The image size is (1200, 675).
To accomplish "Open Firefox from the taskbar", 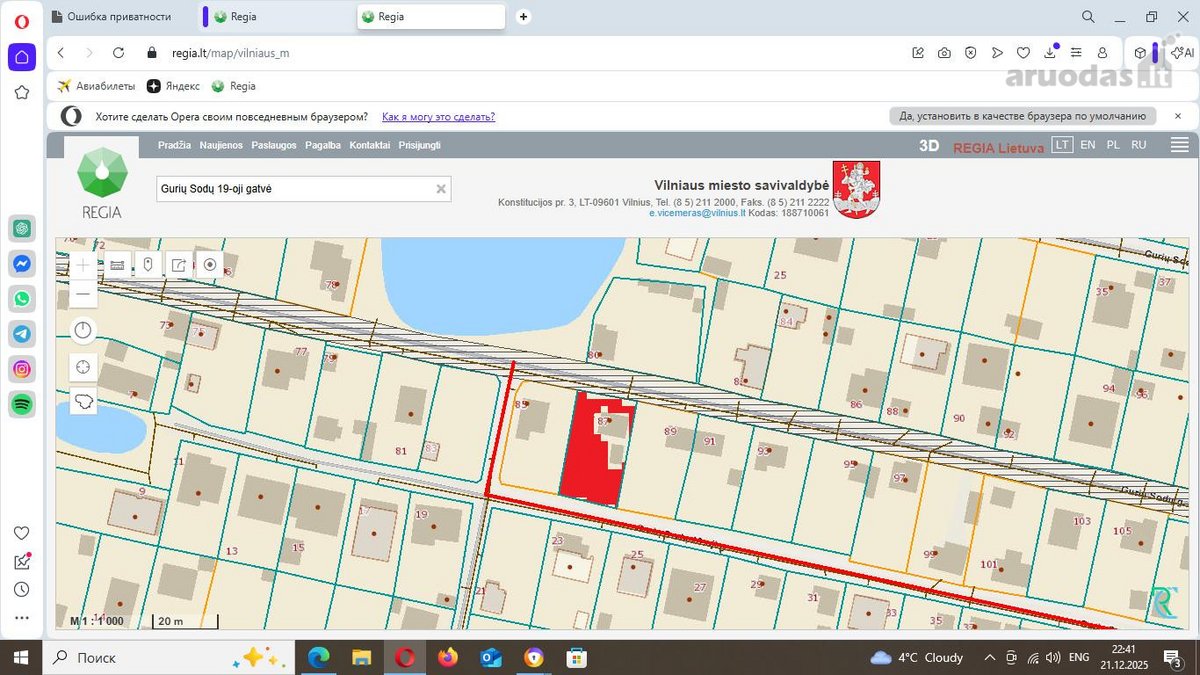I will 447,657.
